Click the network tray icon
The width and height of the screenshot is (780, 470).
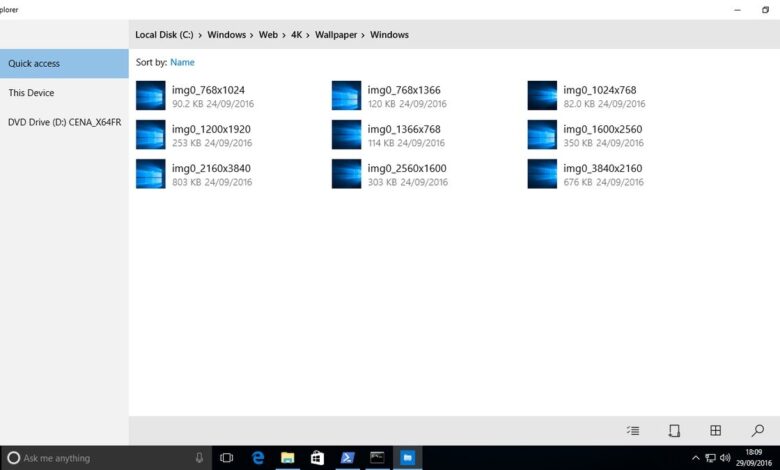click(x=710, y=458)
